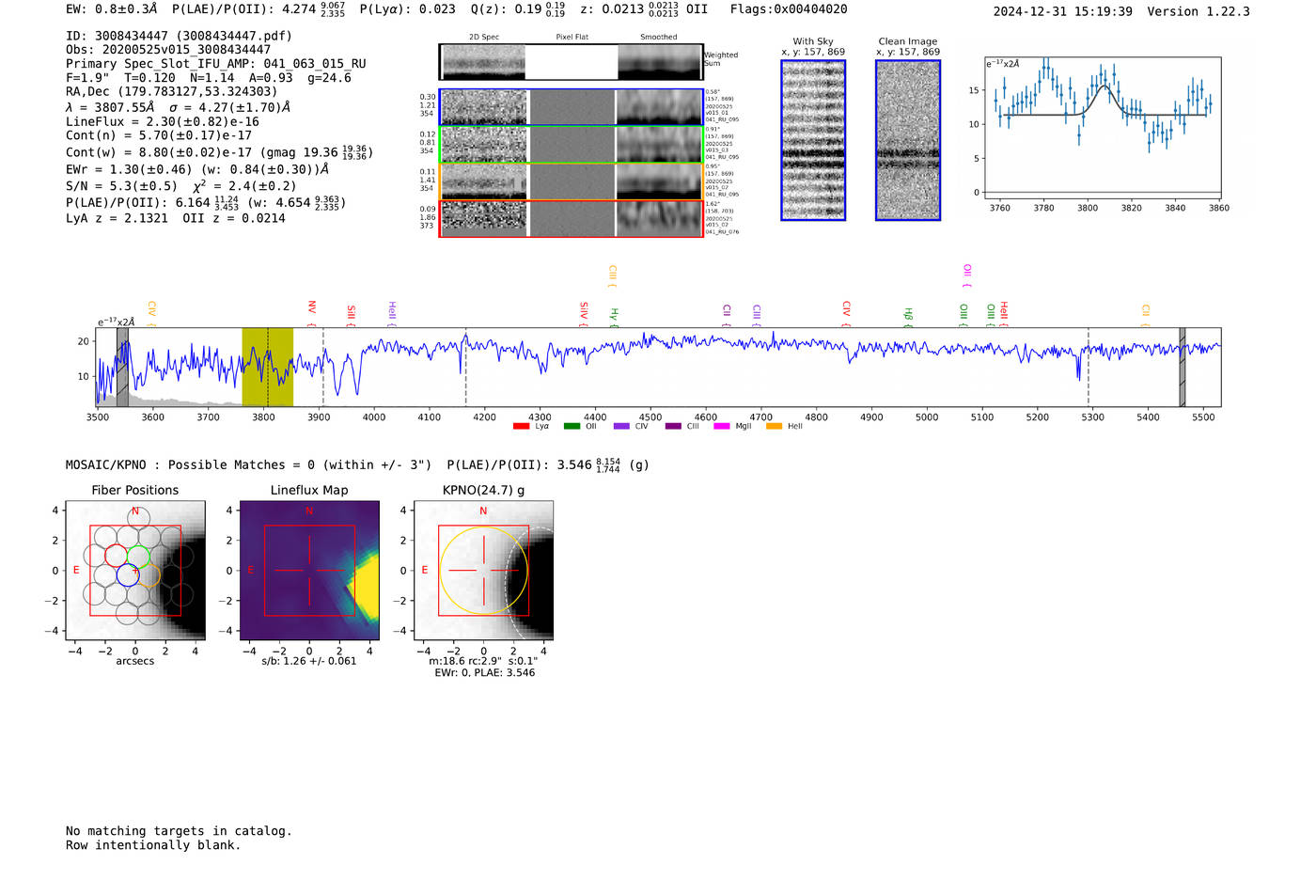
Task: Click the NV line marker
Action: [x=312, y=313]
